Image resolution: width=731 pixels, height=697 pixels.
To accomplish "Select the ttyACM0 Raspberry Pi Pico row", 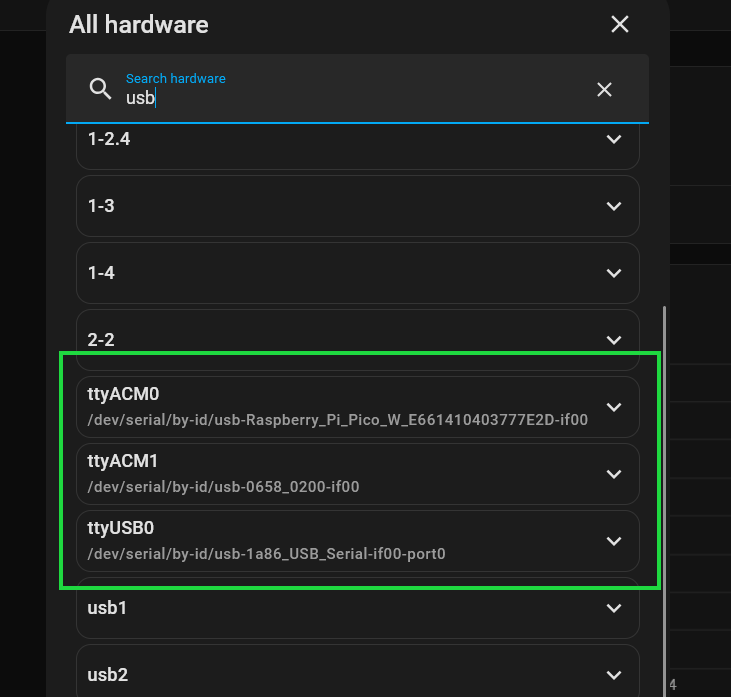I will click(358, 407).
